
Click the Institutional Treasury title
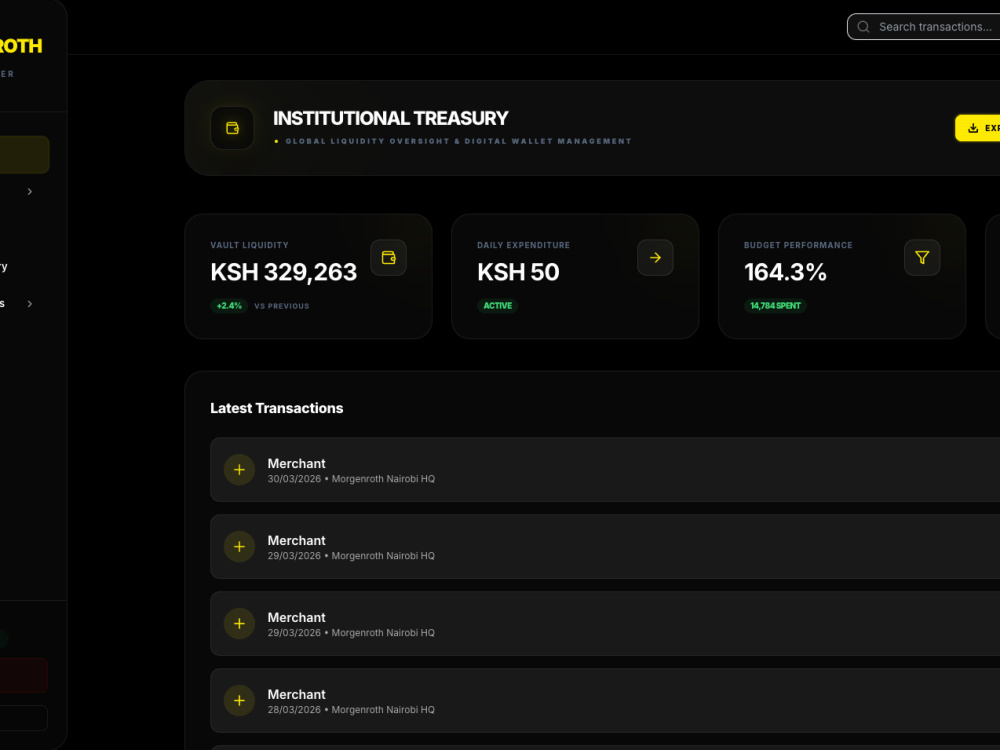click(390, 119)
